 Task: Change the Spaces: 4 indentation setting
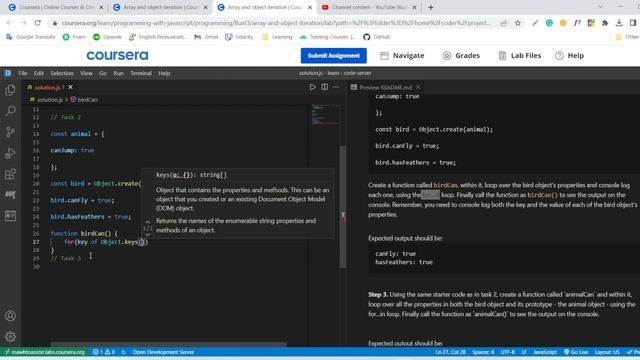tap(483, 352)
